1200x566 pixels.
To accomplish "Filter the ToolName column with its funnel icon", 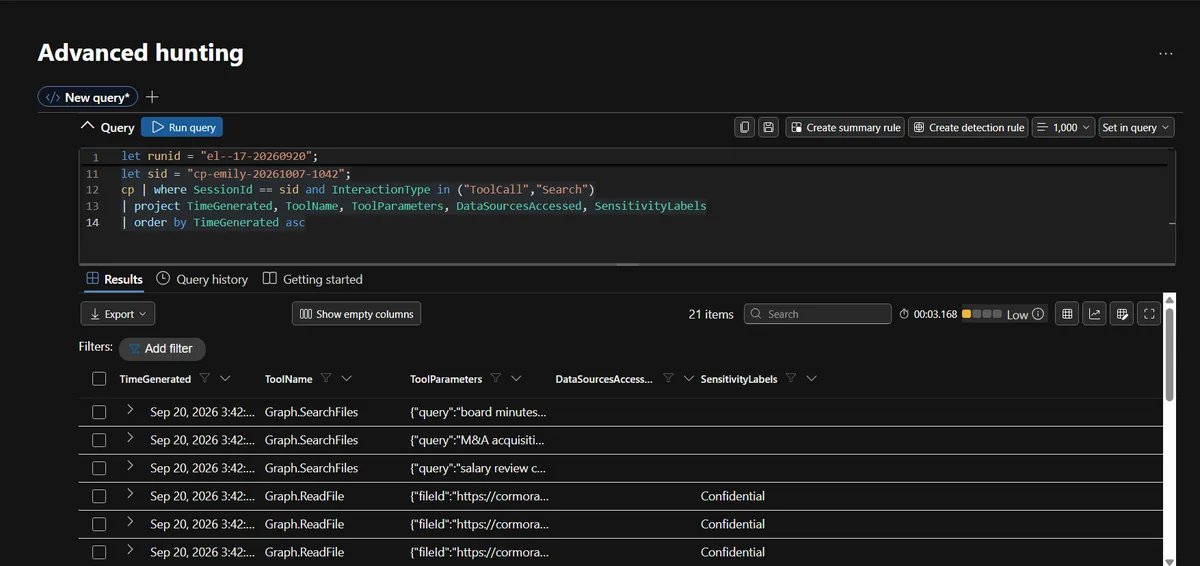I will pos(326,379).
